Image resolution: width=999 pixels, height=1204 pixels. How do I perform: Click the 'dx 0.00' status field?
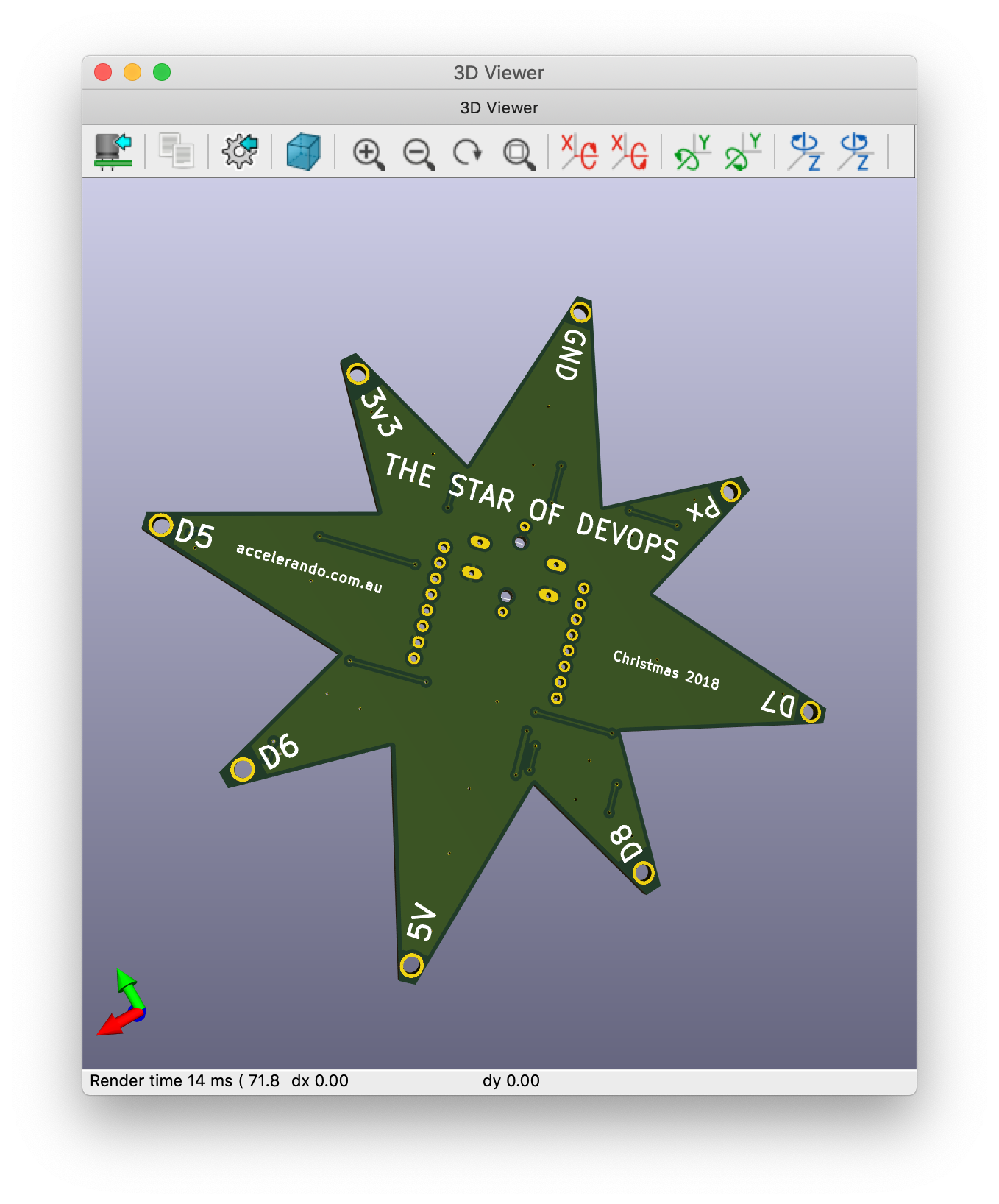(x=320, y=1080)
